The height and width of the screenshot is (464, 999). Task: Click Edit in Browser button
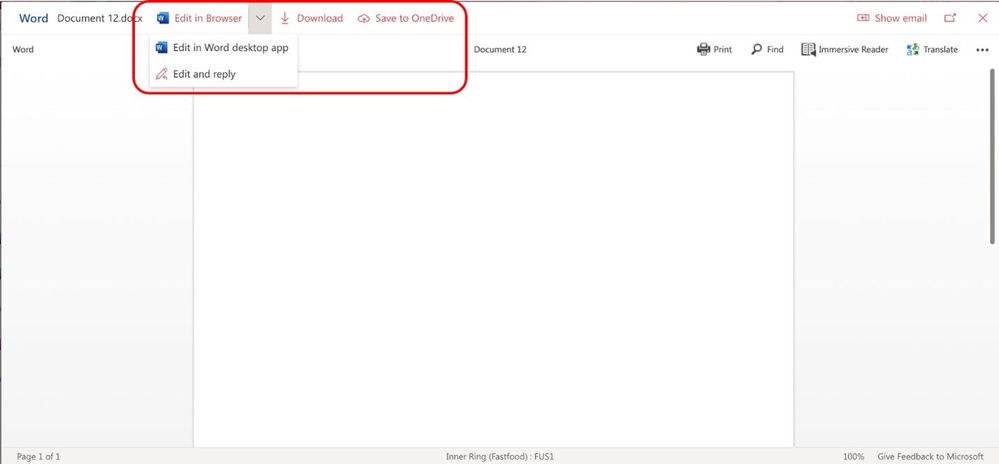[x=199, y=18]
